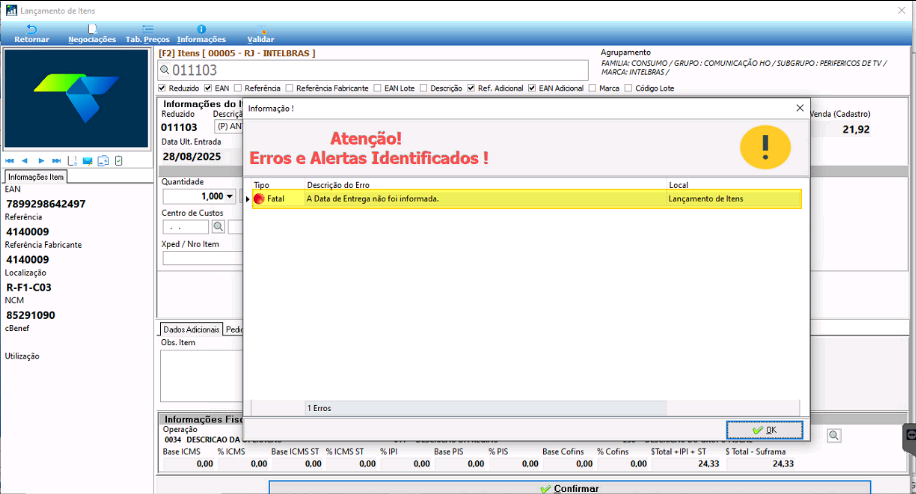Click the yellow exclamation warning icon
The width and height of the screenshot is (916, 494).
coord(765,147)
